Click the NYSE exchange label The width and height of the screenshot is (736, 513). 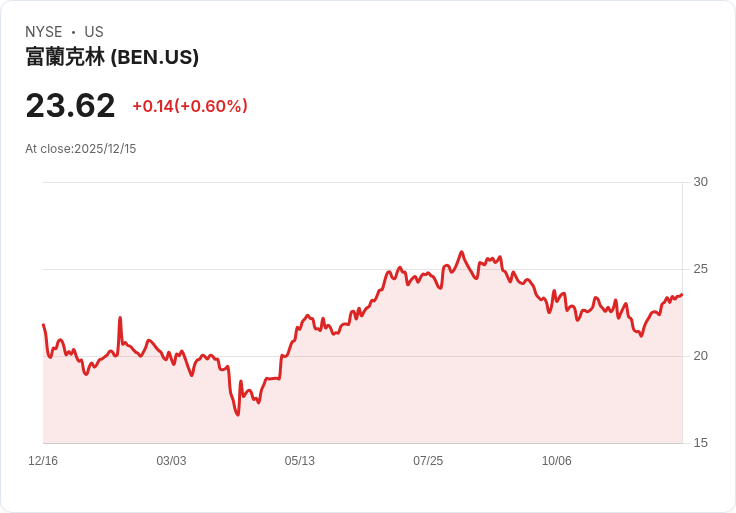[44, 32]
